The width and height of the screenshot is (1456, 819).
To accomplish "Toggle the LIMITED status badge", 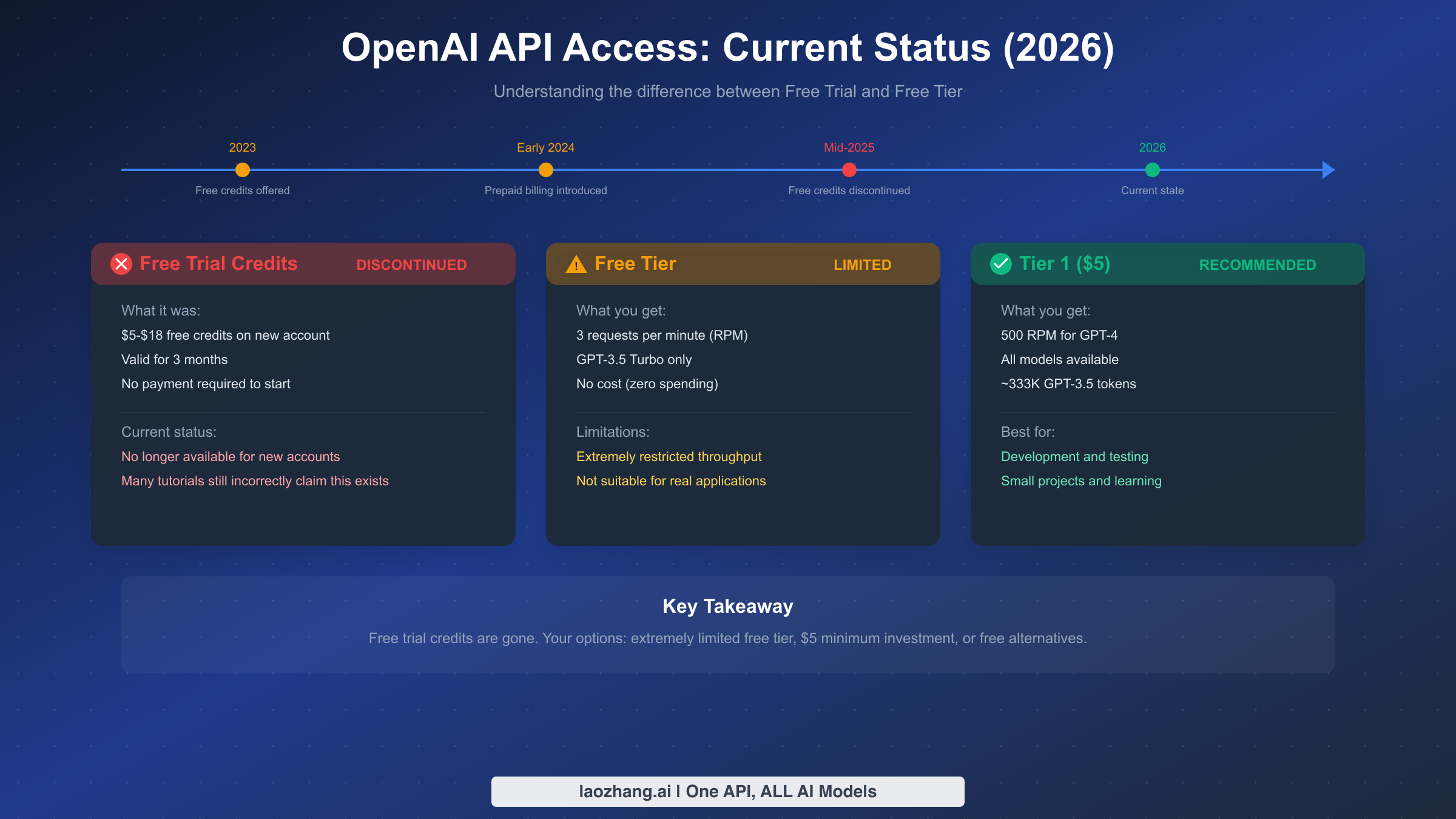I will tap(862, 265).
